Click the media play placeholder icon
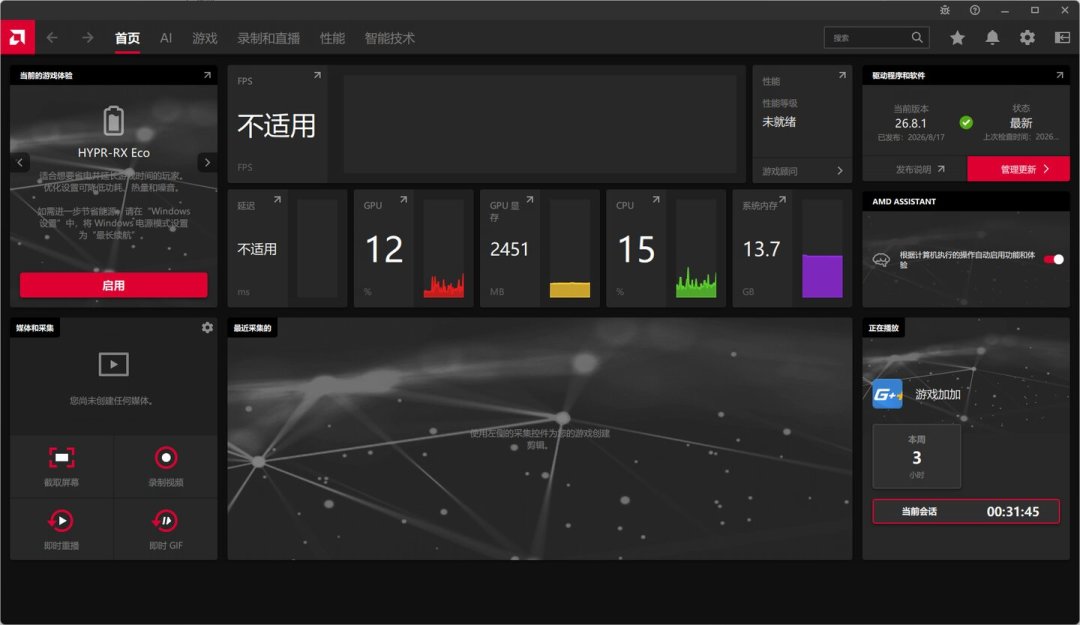The height and width of the screenshot is (625, 1080). 114,365
